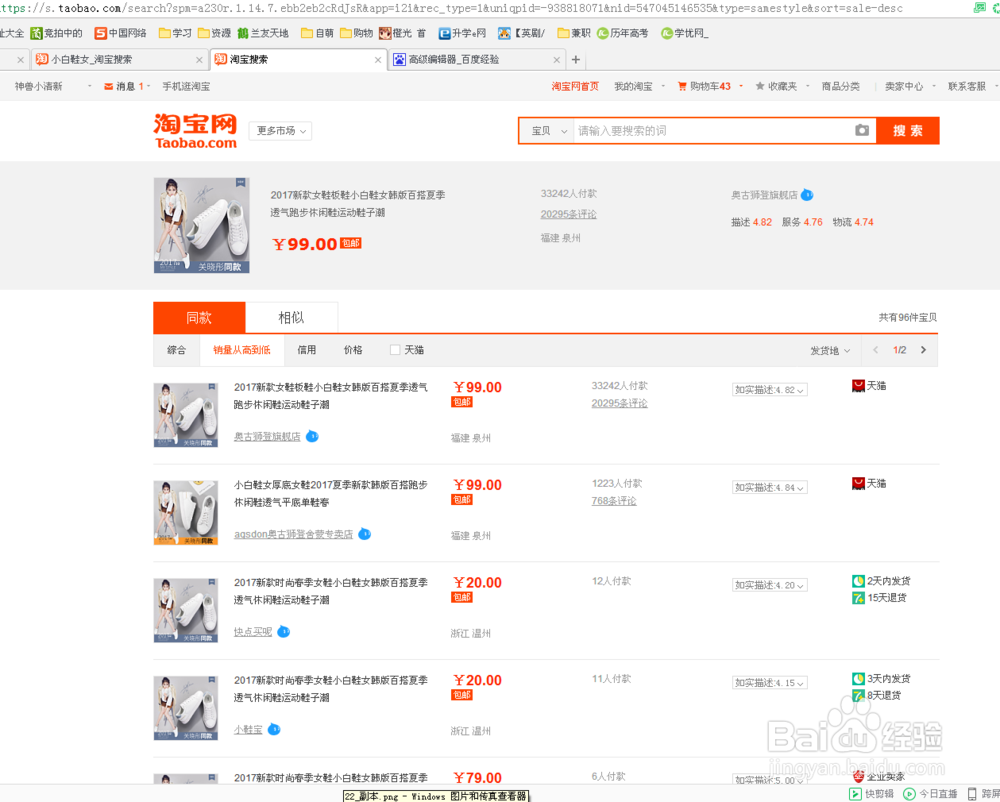Screen dimensions: 1000x802
Task: Close the 小白鞋女_淘宝搜索 tab
Action: (x=199, y=60)
